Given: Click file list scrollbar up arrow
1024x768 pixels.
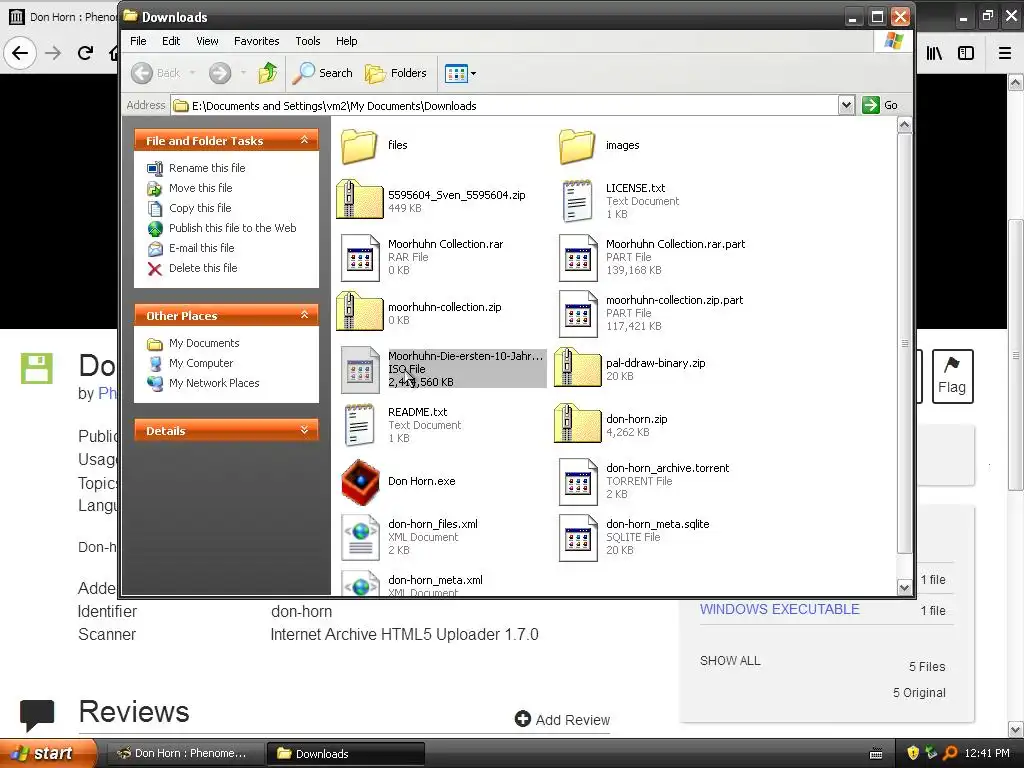Looking at the screenshot, I should coord(904,125).
